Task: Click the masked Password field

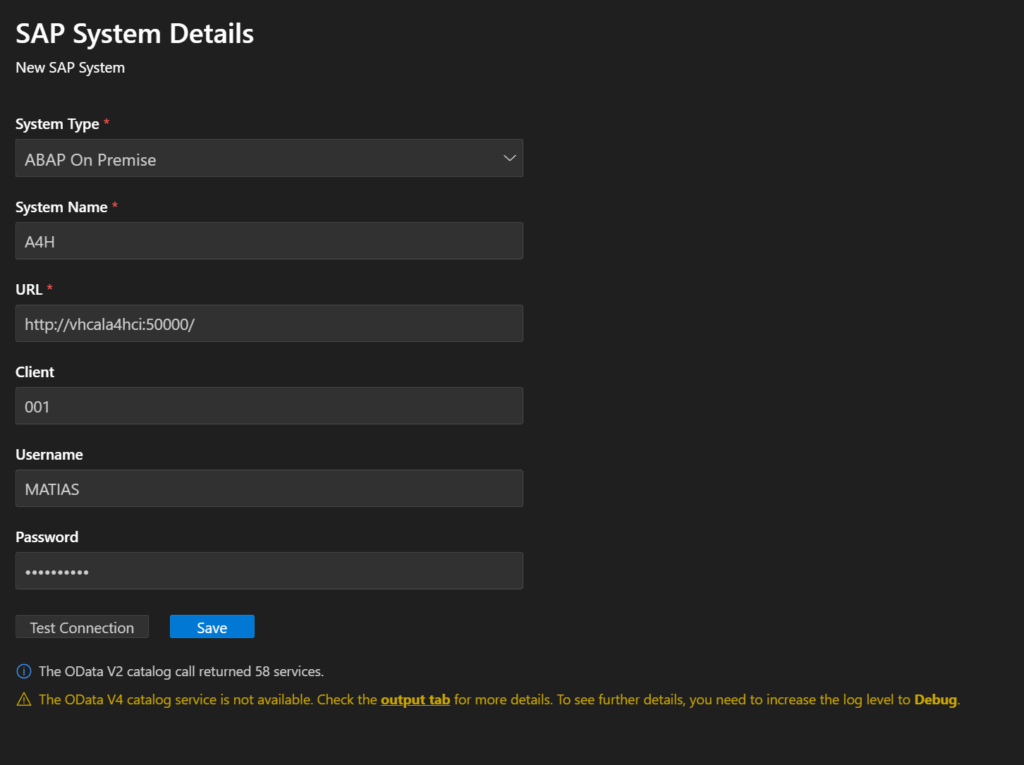Action: coord(268,571)
